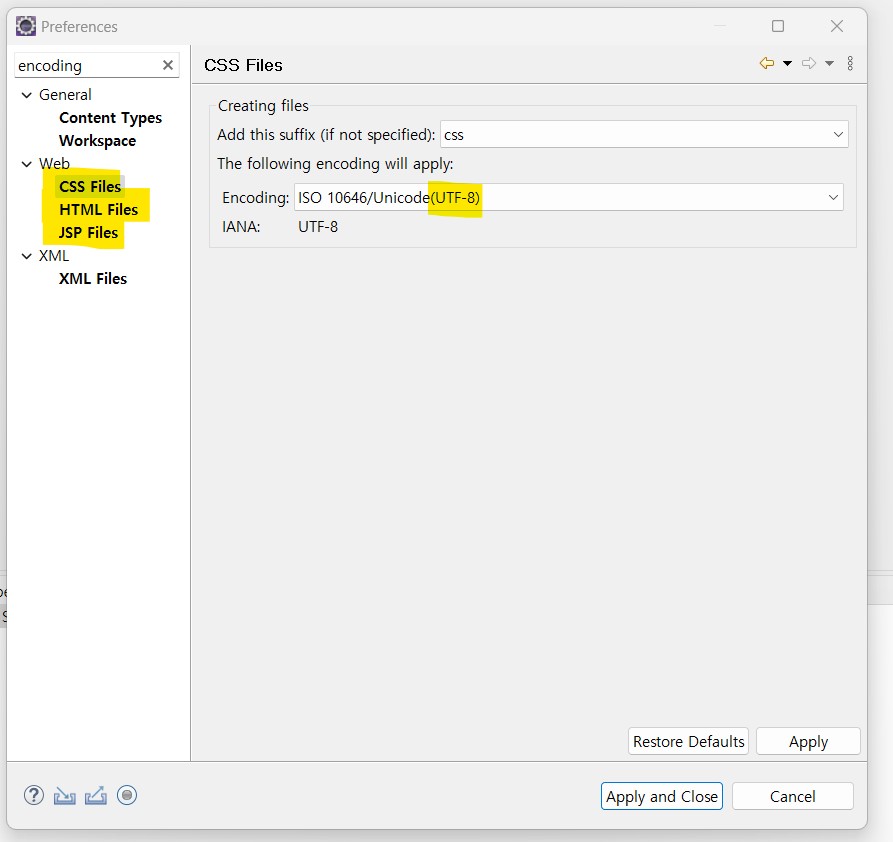Click the ISO 10646/Unicode(UTF-8) encoding value
This screenshot has height=842, width=893.
[389, 197]
